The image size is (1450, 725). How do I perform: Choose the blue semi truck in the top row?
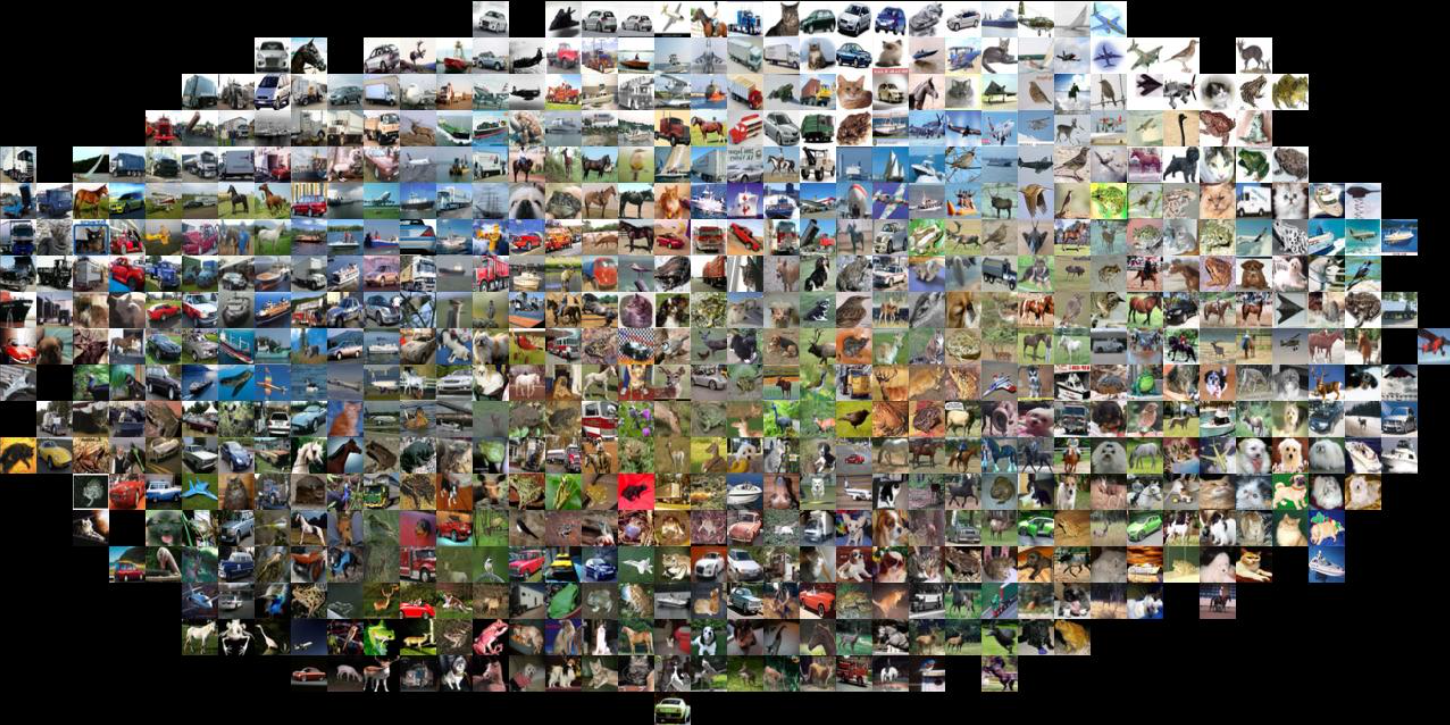pos(745,18)
